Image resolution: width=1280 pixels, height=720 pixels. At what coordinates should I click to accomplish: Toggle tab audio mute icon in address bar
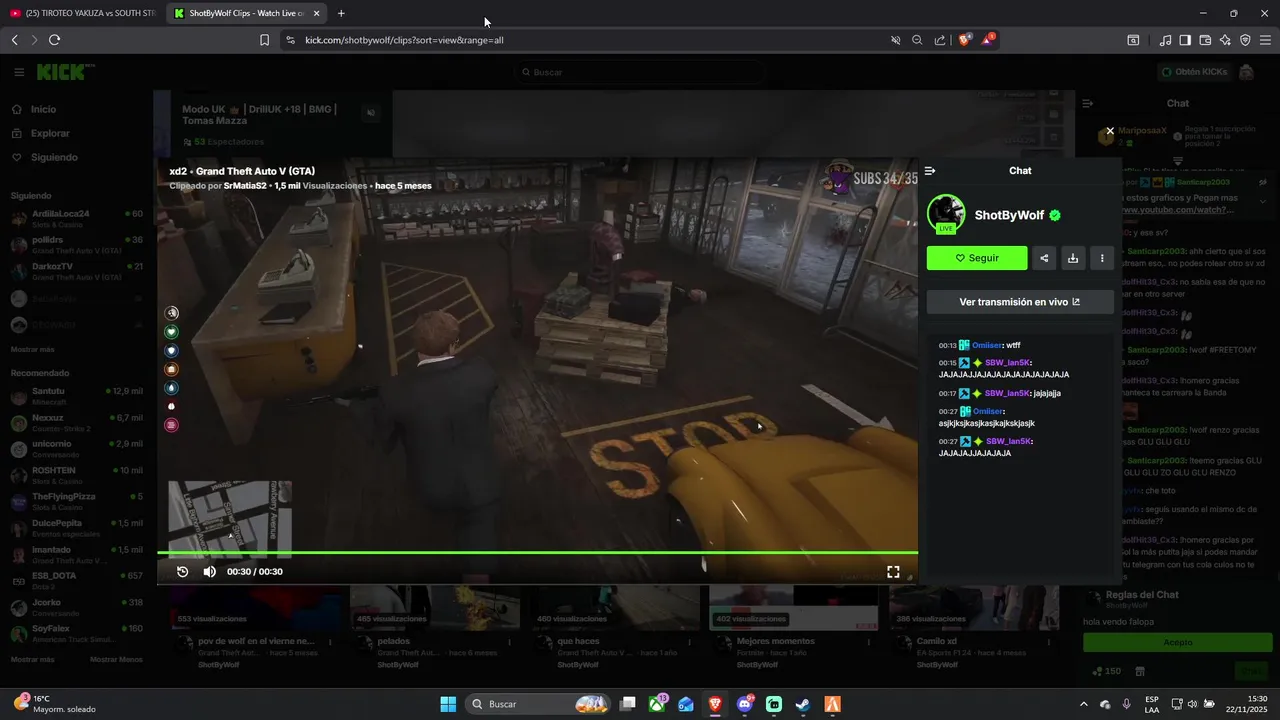tap(896, 40)
